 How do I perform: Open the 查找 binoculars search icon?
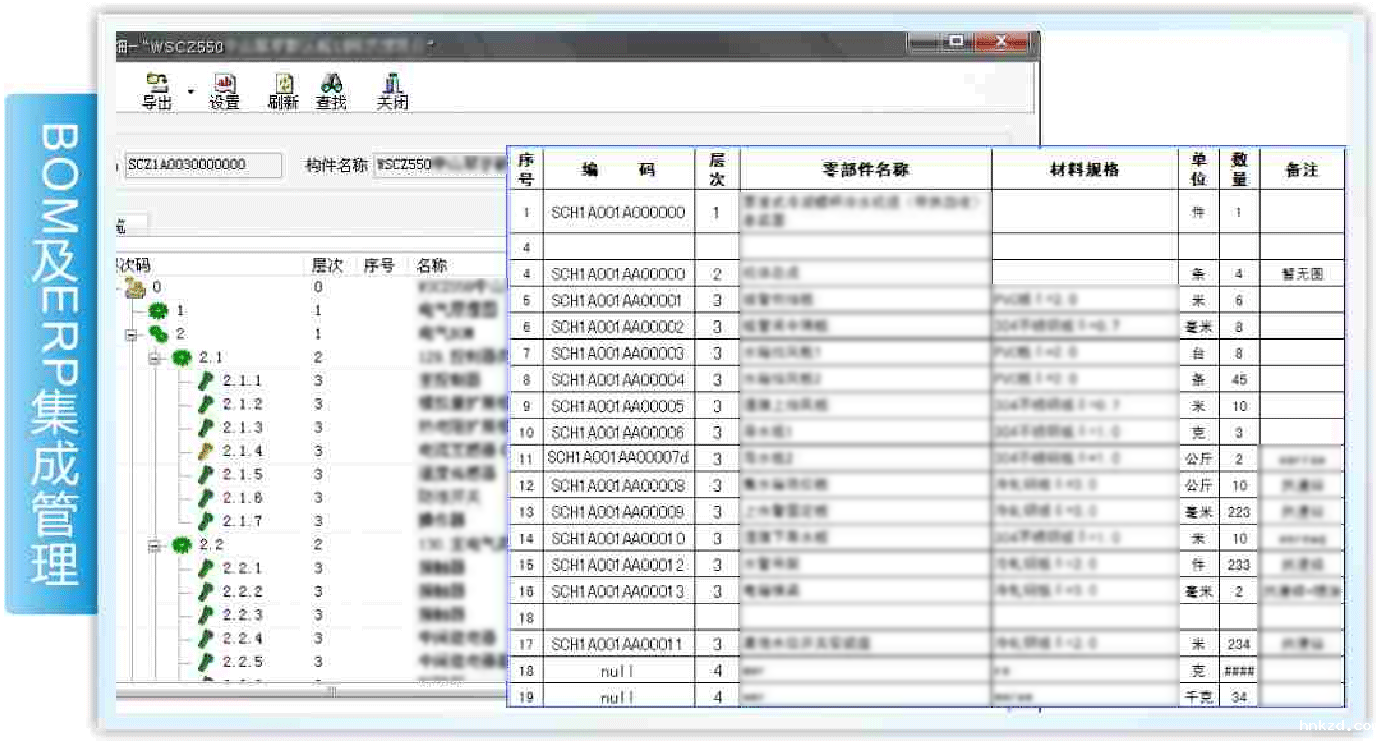pos(331,90)
